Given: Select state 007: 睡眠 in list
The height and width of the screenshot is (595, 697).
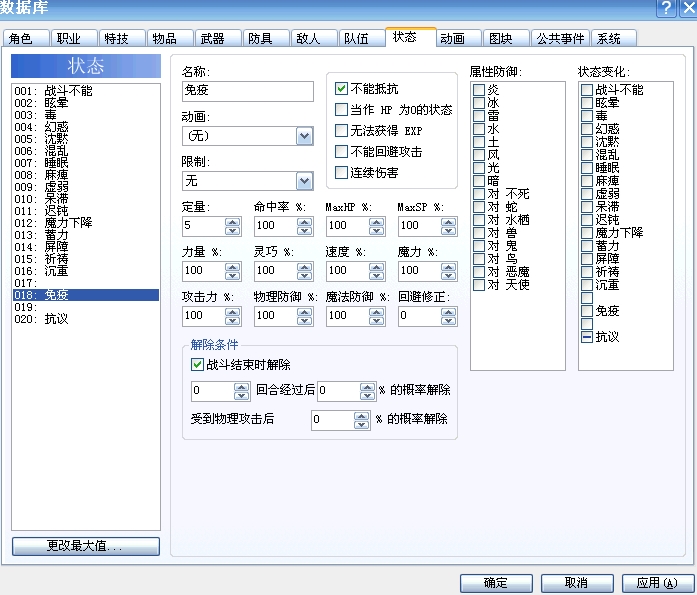Looking at the screenshot, I should (86, 163).
